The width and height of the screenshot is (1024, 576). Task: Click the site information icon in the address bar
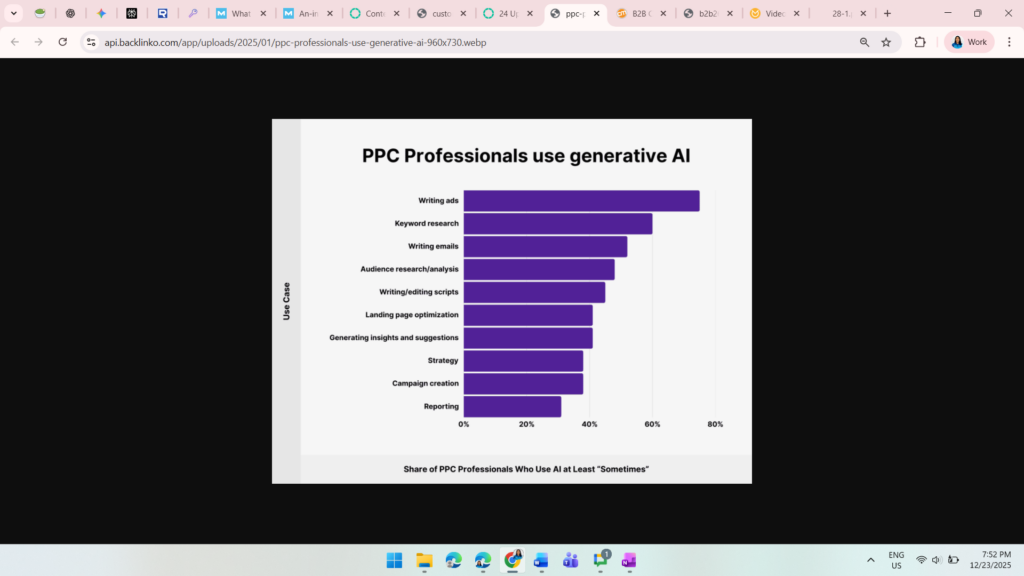(91, 42)
